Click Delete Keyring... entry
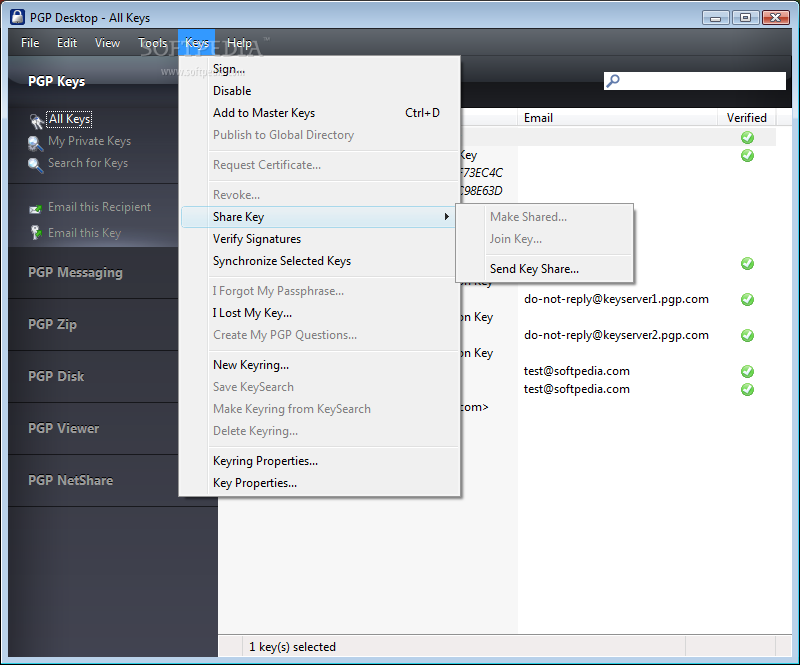The image size is (800, 665). [x=319, y=431]
